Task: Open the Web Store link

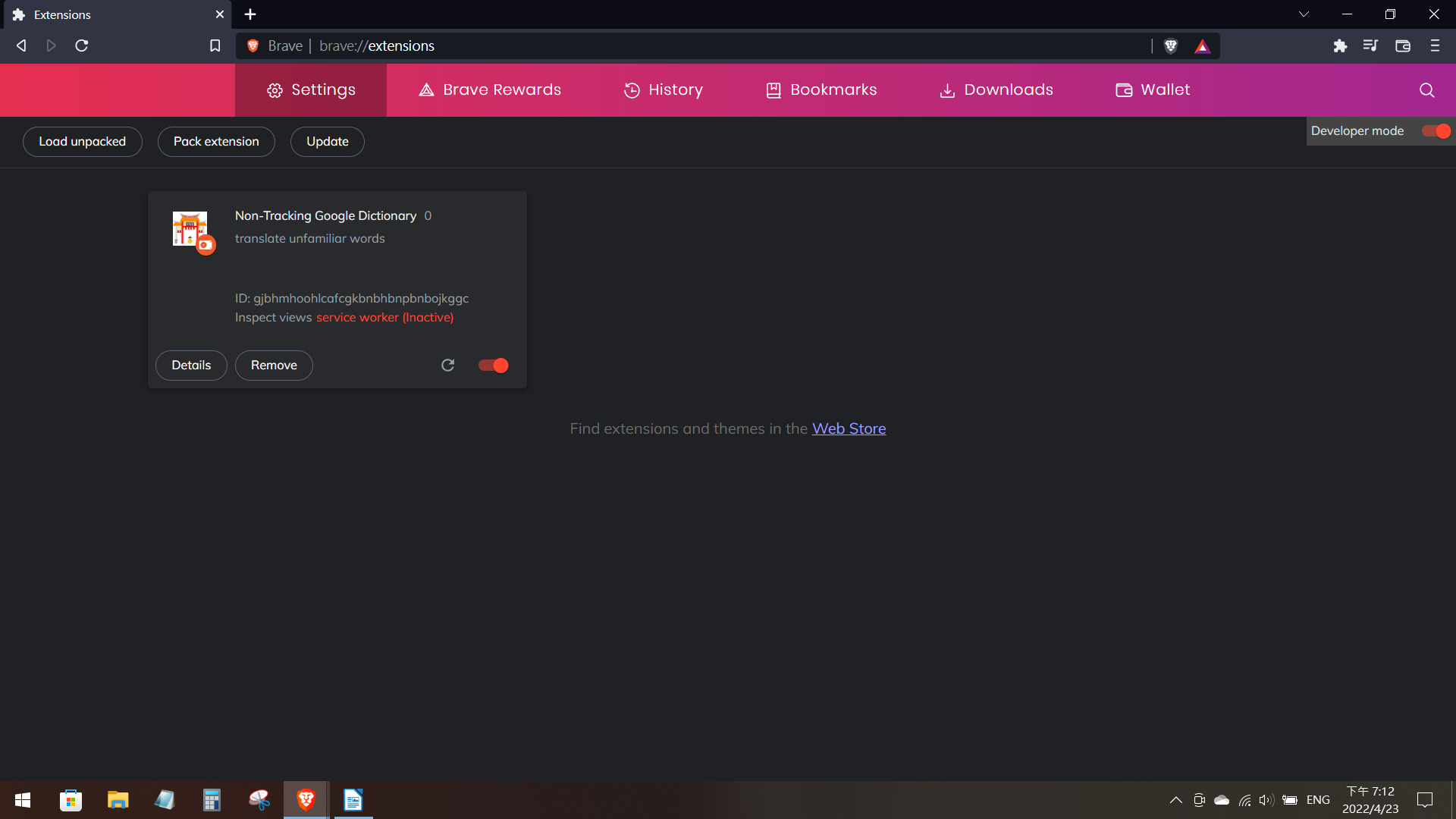Action: pyautogui.click(x=849, y=428)
